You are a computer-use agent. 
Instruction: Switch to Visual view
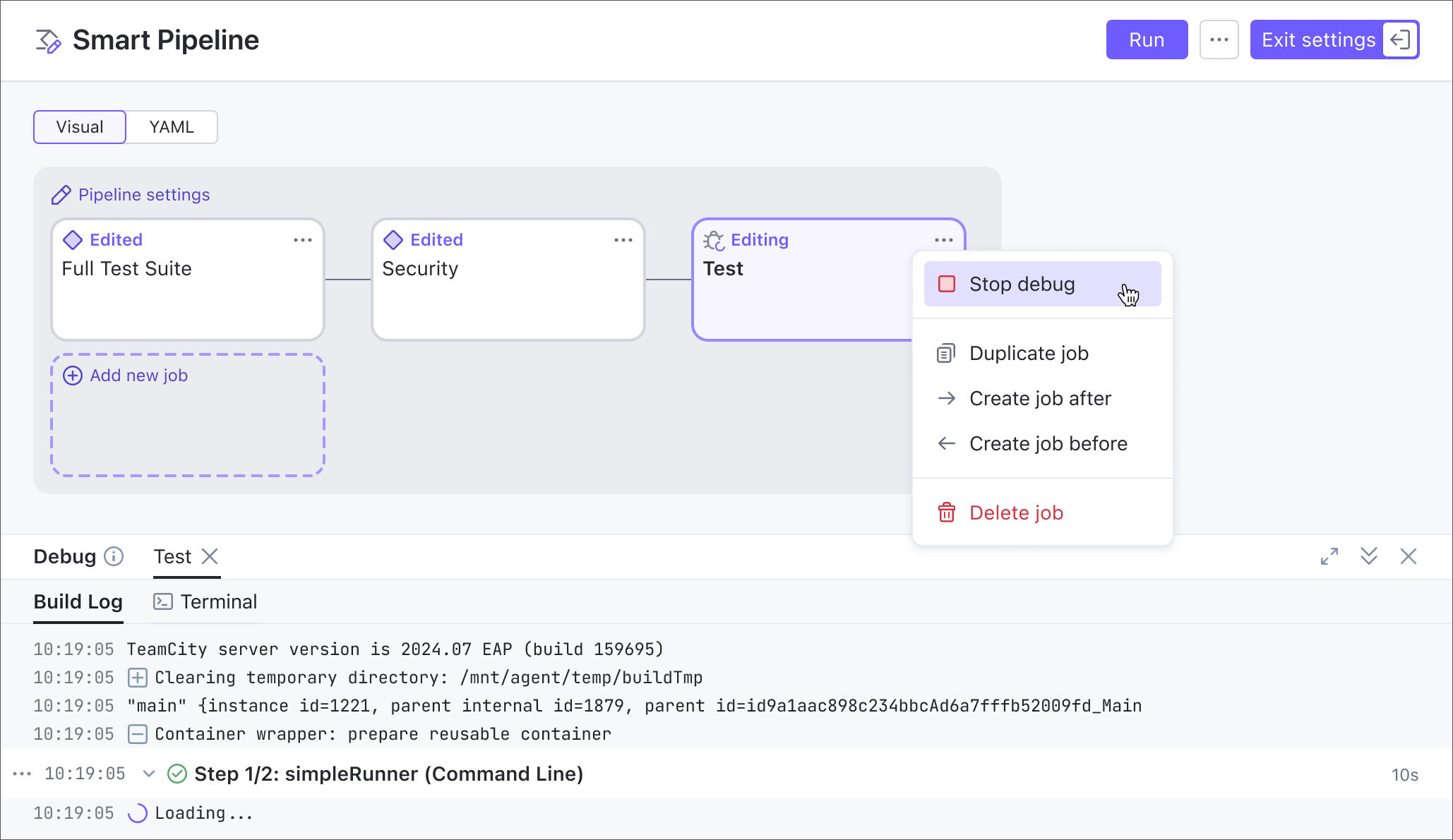[80, 127]
